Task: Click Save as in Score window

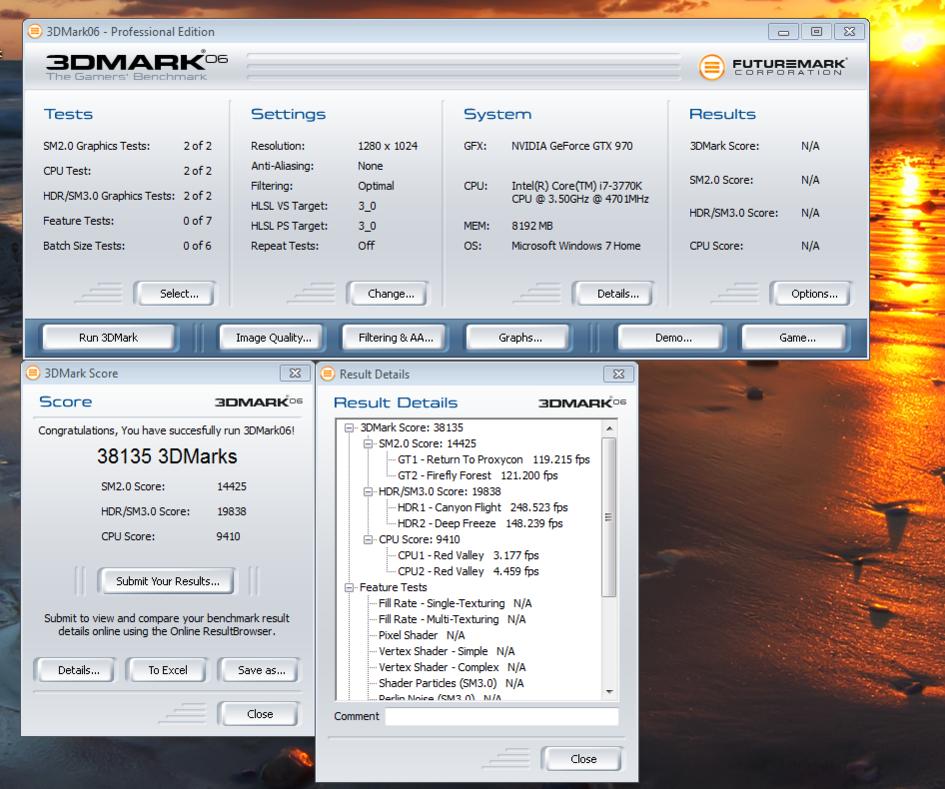Action: tap(259, 670)
